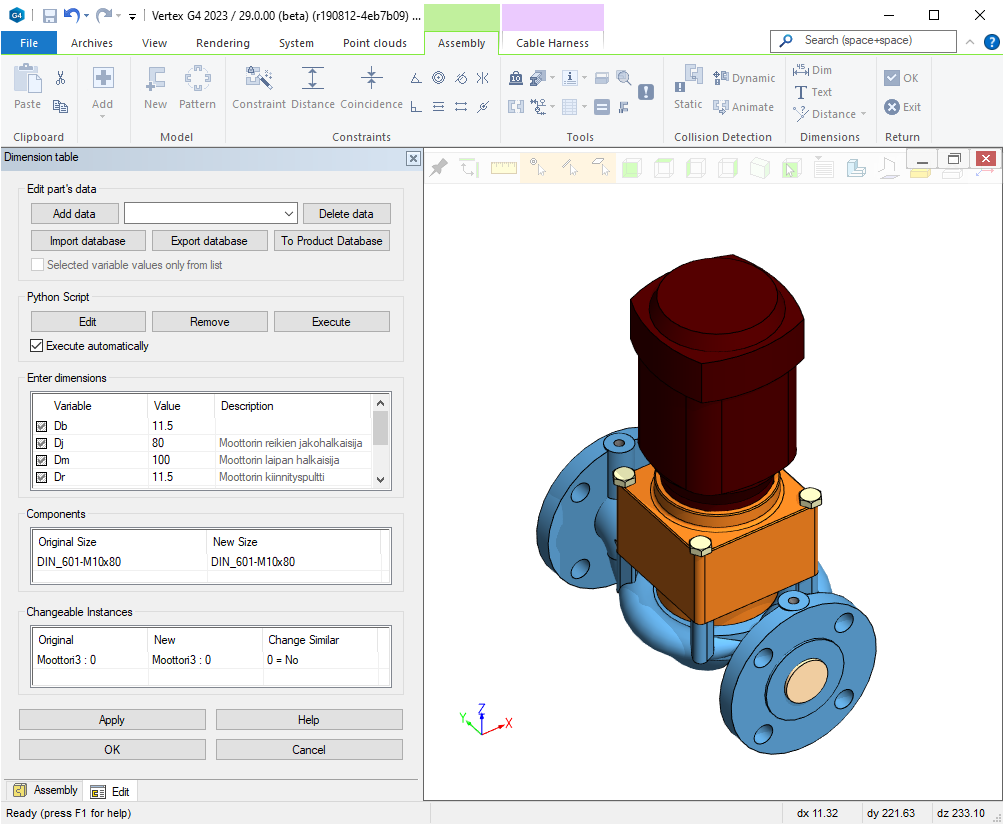The height and width of the screenshot is (825, 1004).
Task: Uncheck the Dj variable checkbox
Action: point(41,443)
